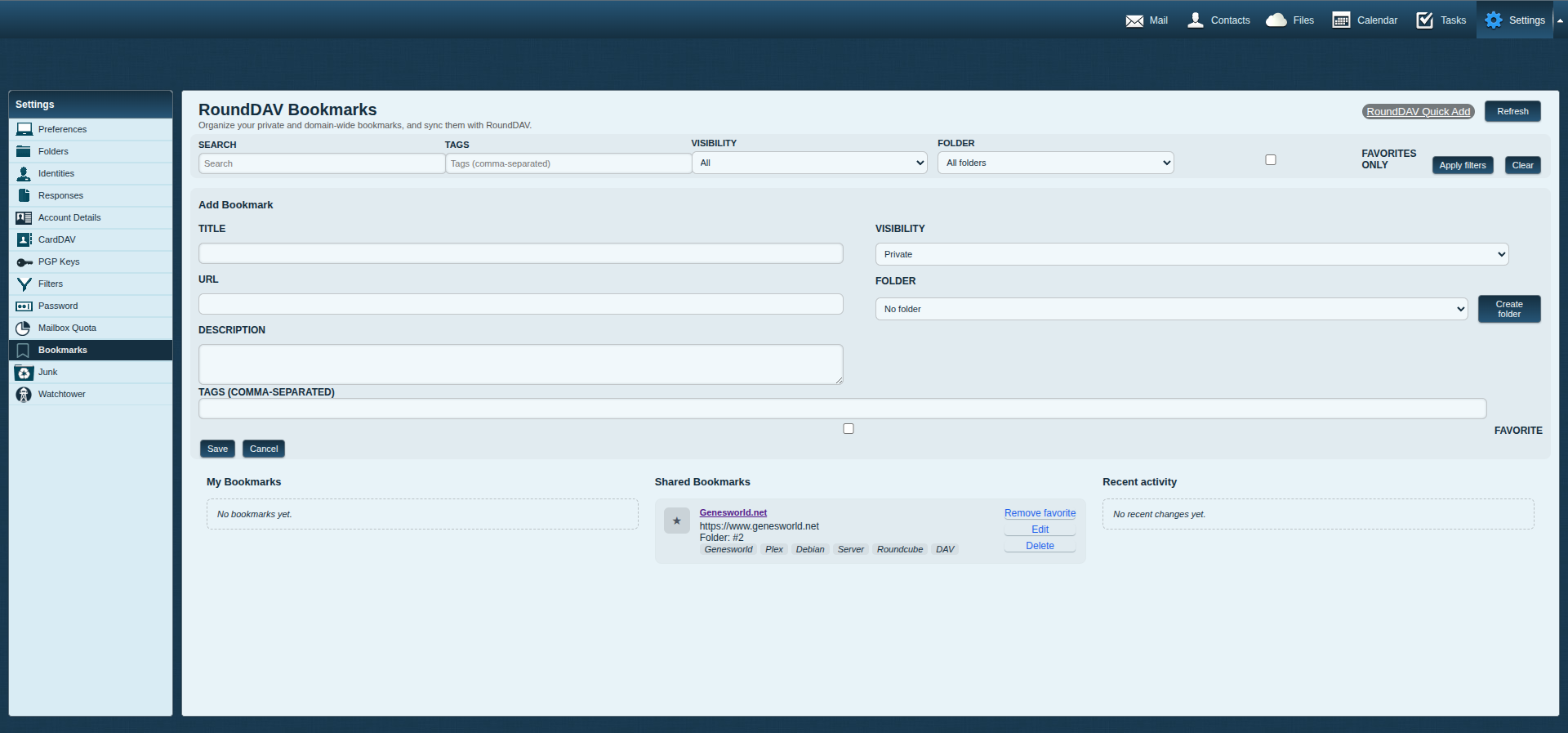The height and width of the screenshot is (733, 1568).
Task: Open the Calendar icon in top bar
Action: pos(1341,20)
